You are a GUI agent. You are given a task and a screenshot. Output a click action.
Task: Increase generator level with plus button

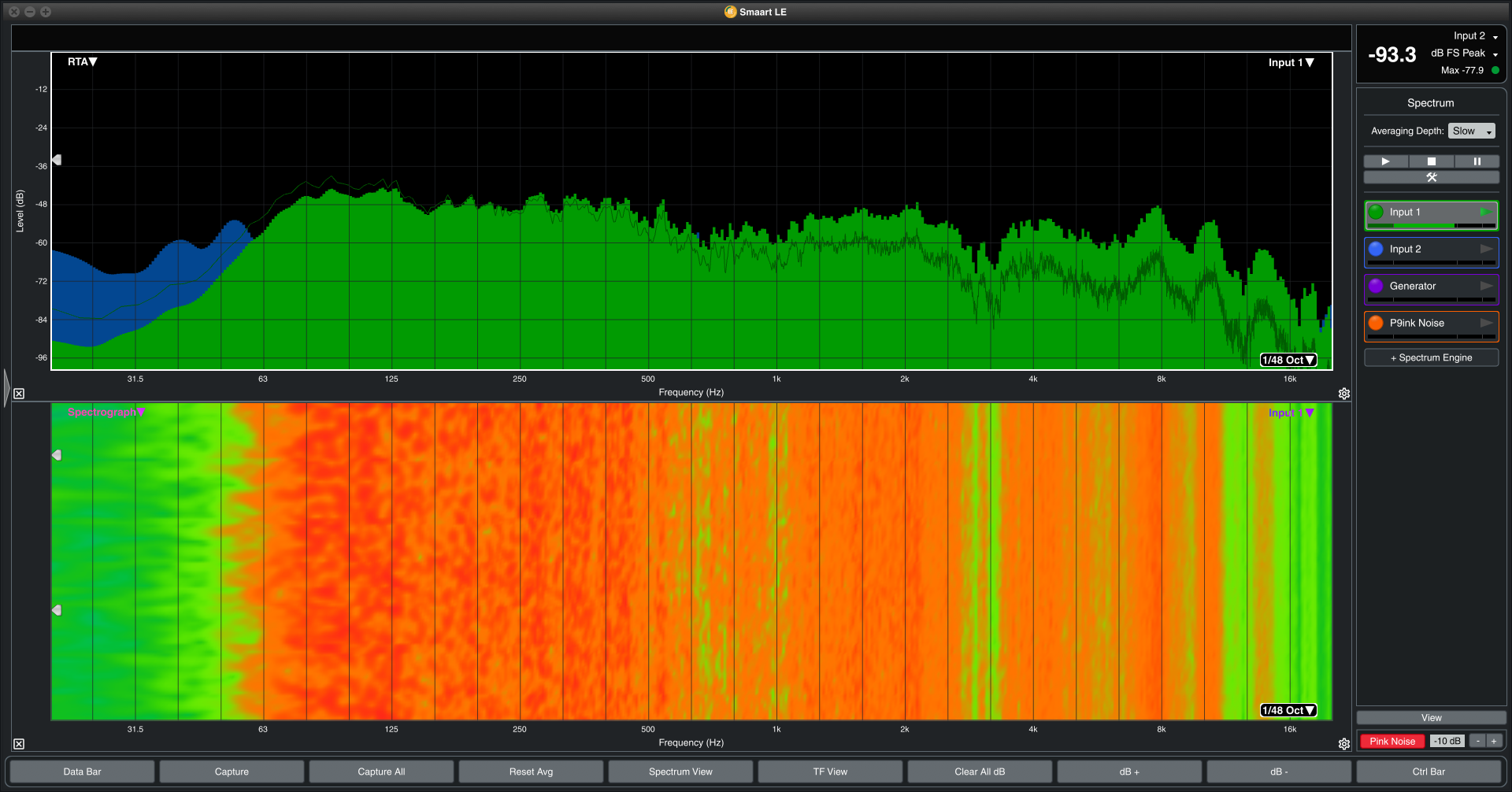(x=1494, y=741)
